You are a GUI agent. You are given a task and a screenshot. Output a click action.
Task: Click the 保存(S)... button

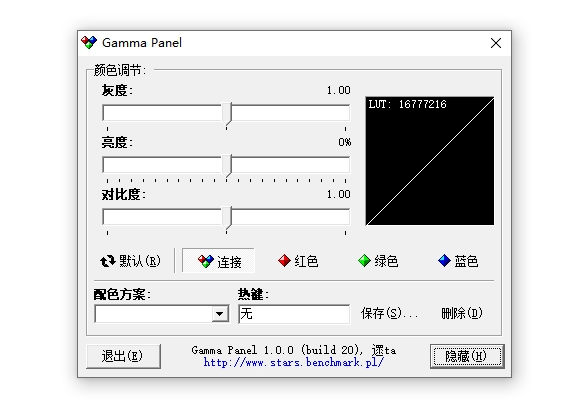coord(389,313)
